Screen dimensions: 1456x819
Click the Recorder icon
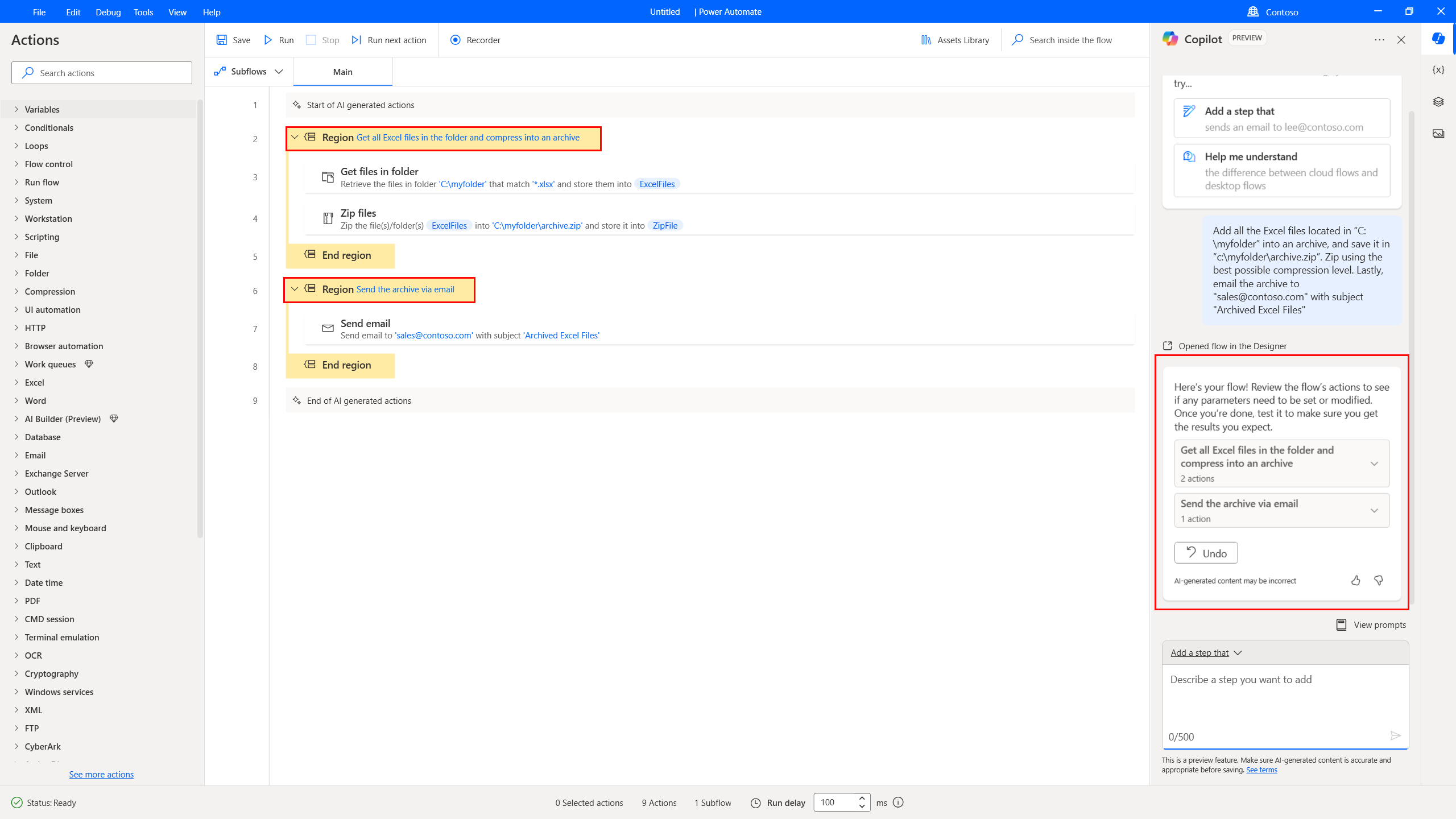tap(454, 40)
